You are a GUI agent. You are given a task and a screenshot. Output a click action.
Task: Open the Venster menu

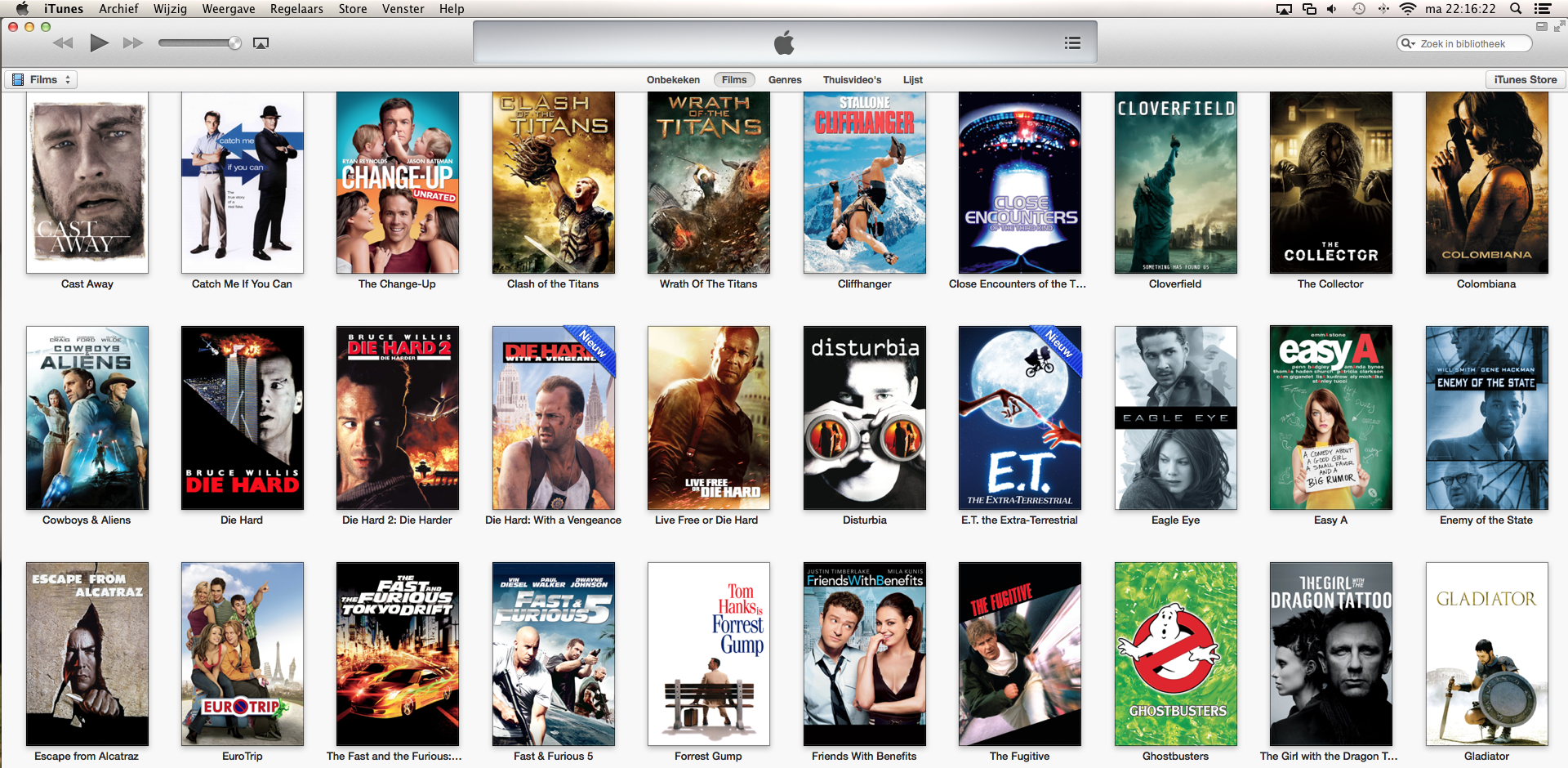(403, 9)
